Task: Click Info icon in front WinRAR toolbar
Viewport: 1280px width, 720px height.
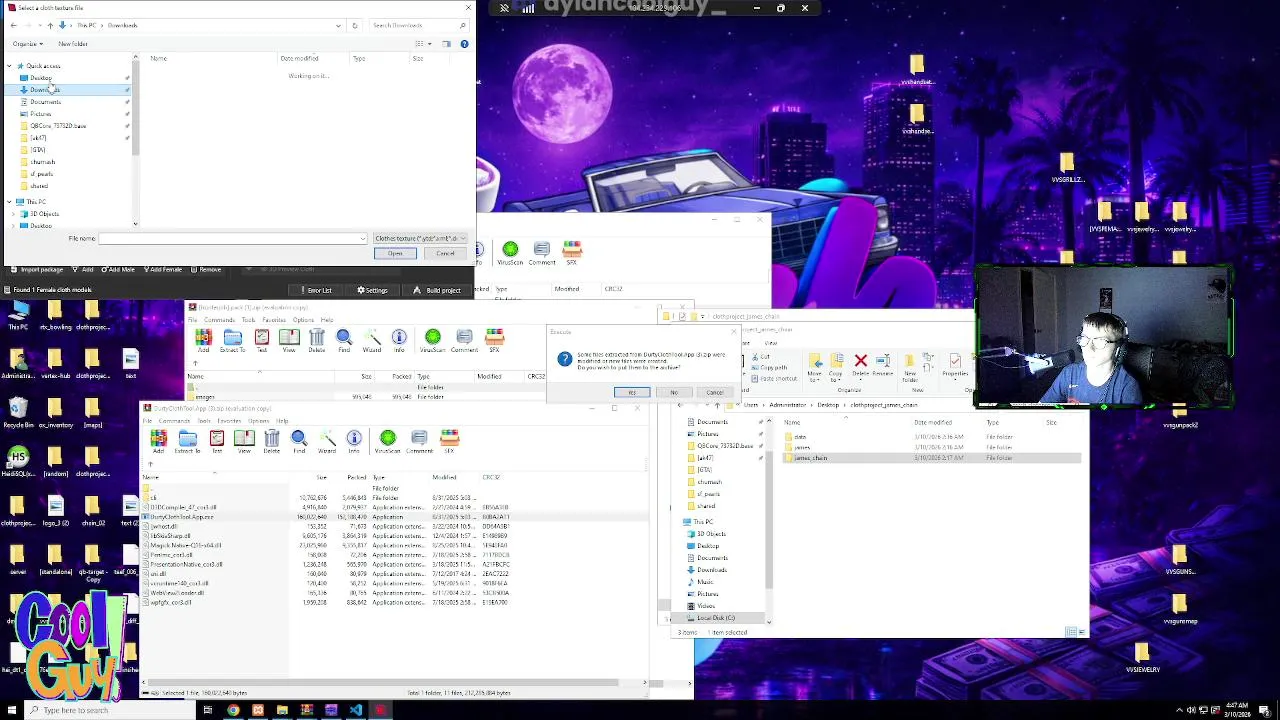Action: [x=353, y=441]
